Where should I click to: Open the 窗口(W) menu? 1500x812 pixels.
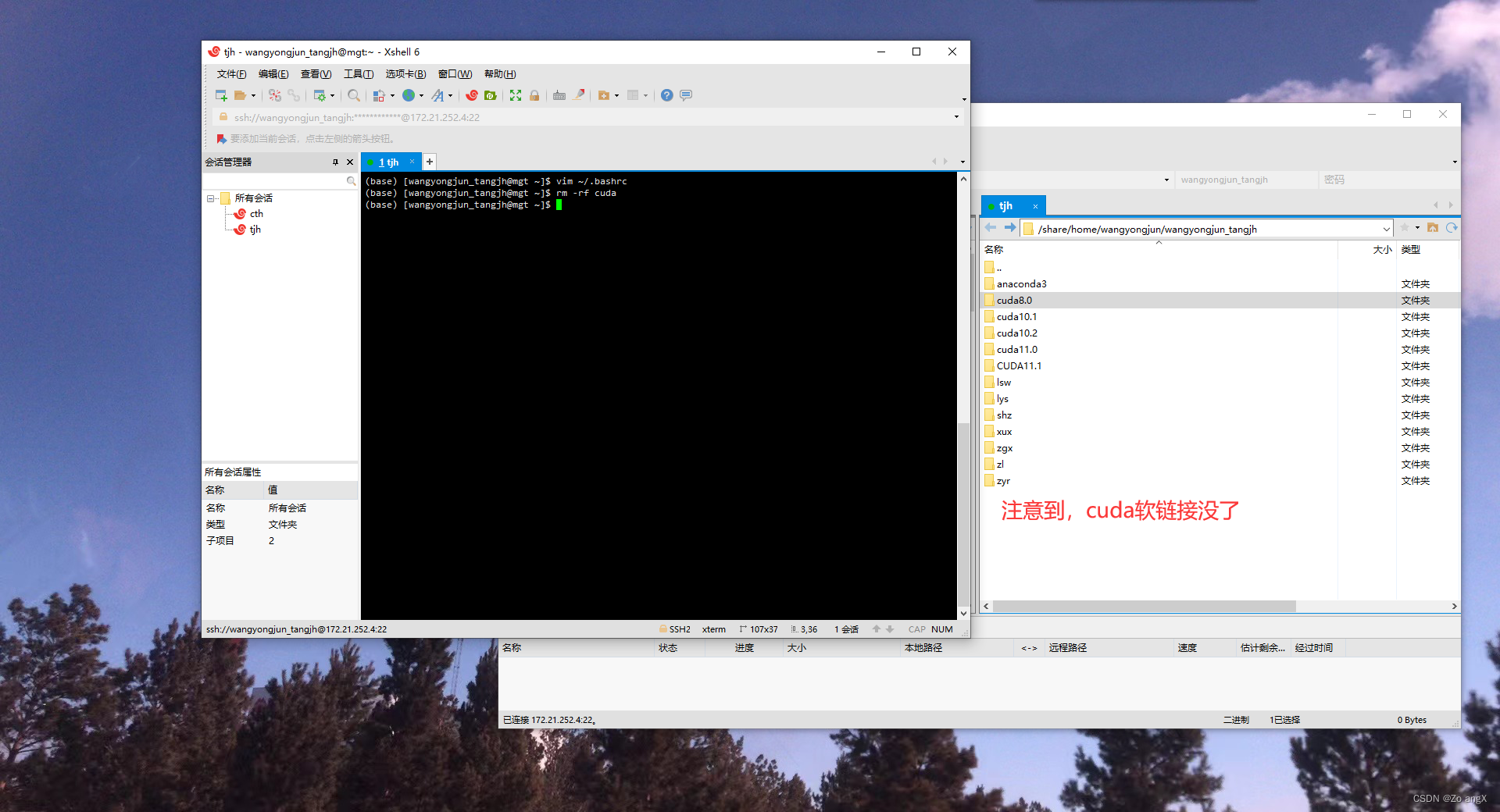pos(455,74)
